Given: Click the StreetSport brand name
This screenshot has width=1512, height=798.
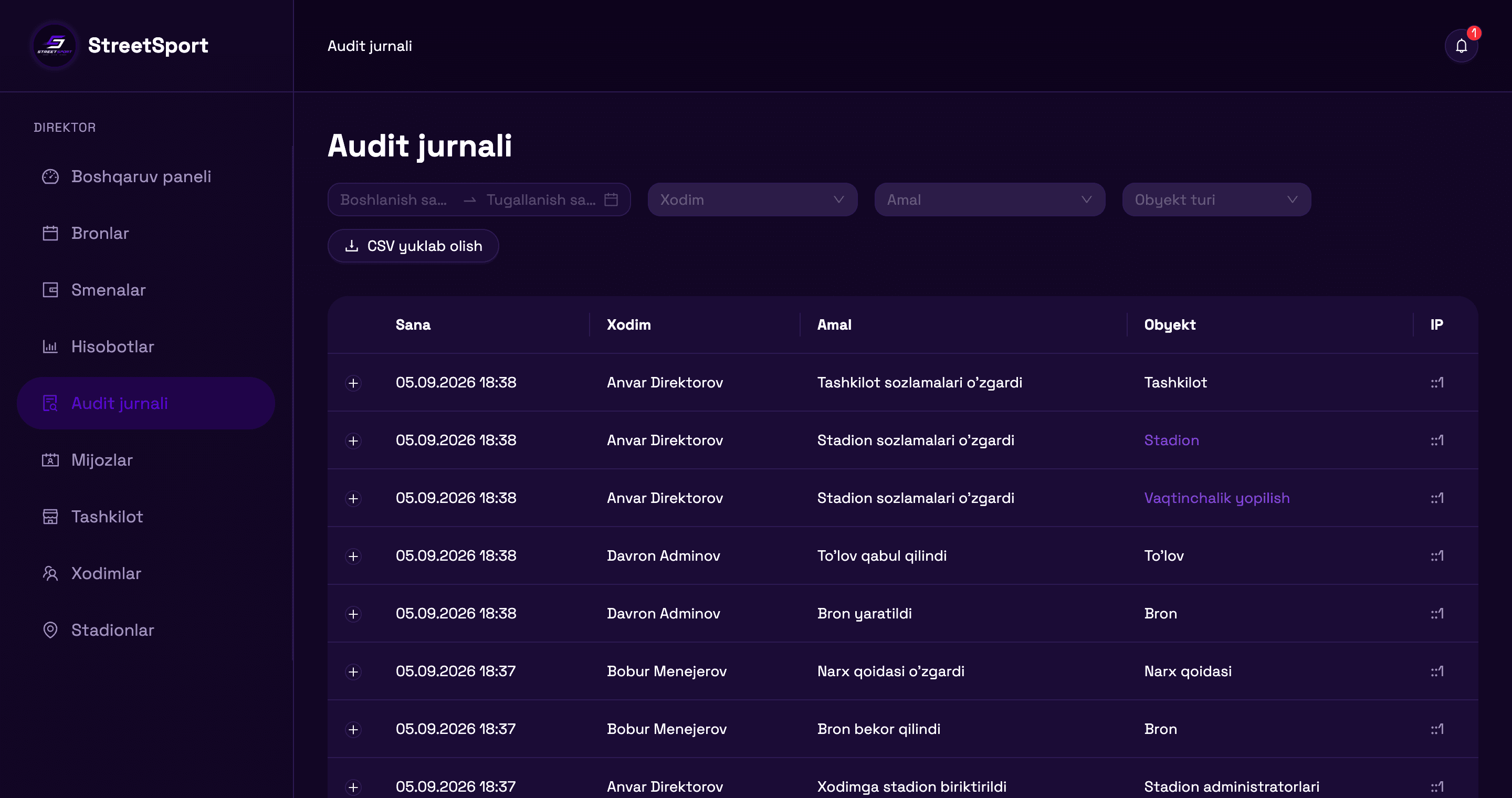Looking at the screenshot, I should point(148,45).
